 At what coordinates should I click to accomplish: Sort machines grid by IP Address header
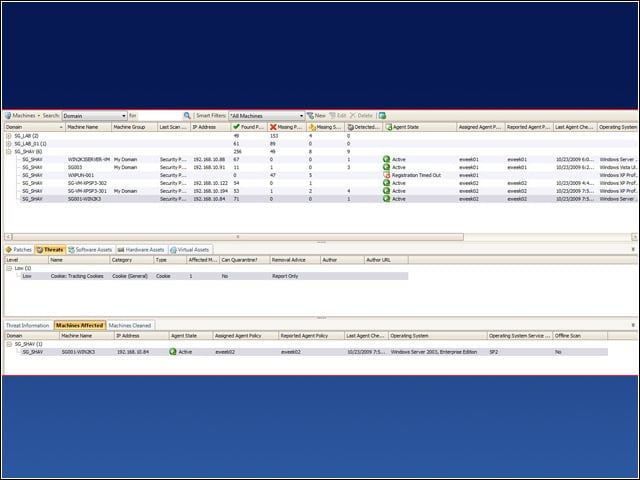coord(211,127)
